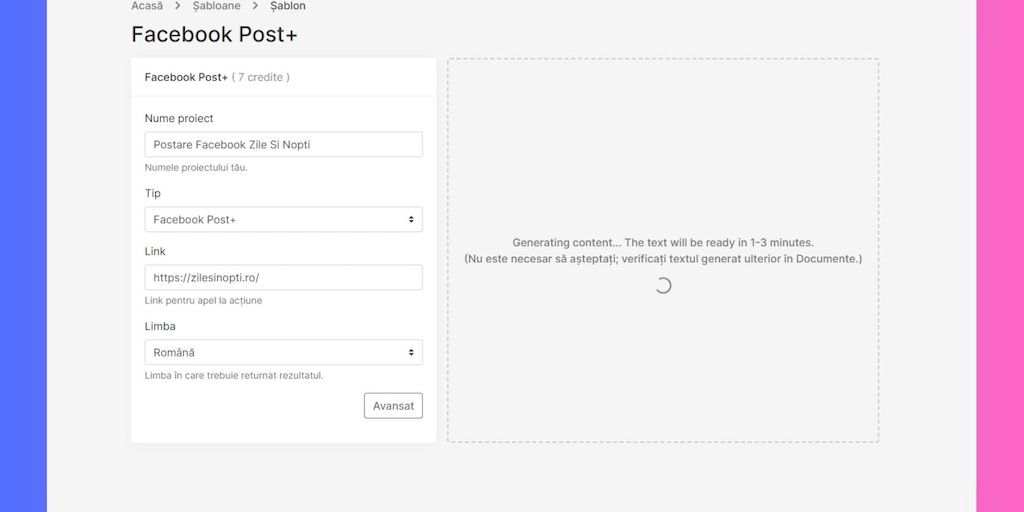Viewport: 1024px width, 512px height.
Task: Click the chevron between Șabloane and Șablon
Action: click(x=255, y=6)
